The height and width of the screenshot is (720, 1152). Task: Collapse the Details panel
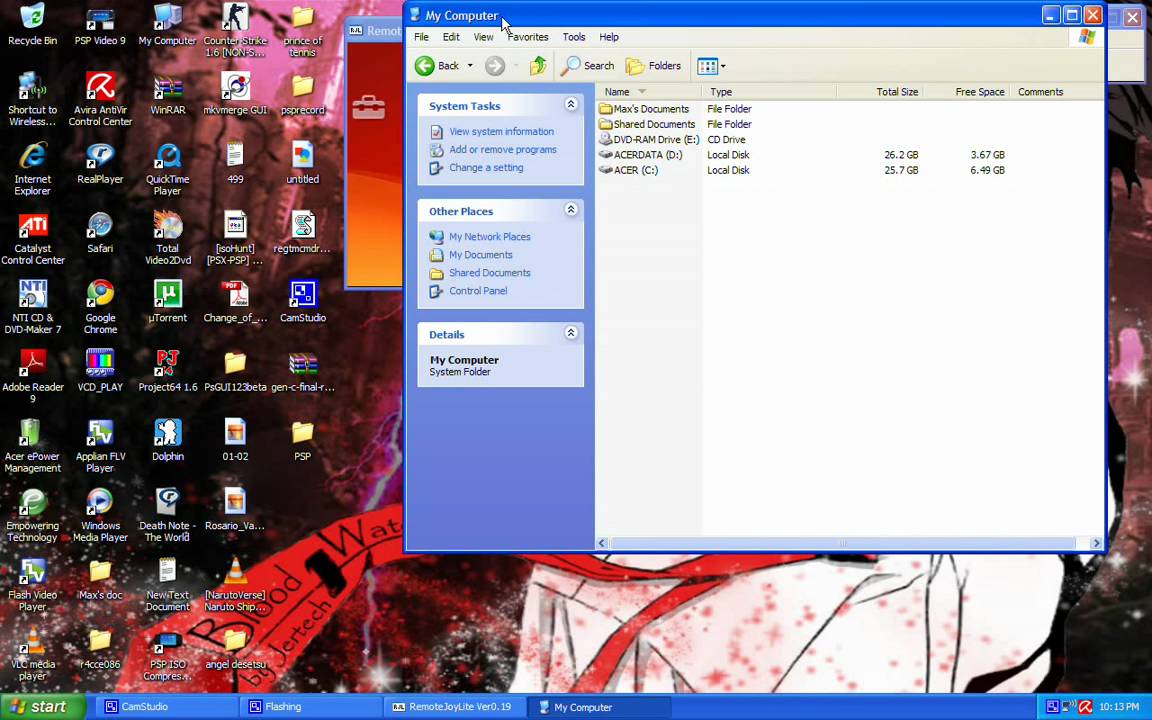coord(571,334)
